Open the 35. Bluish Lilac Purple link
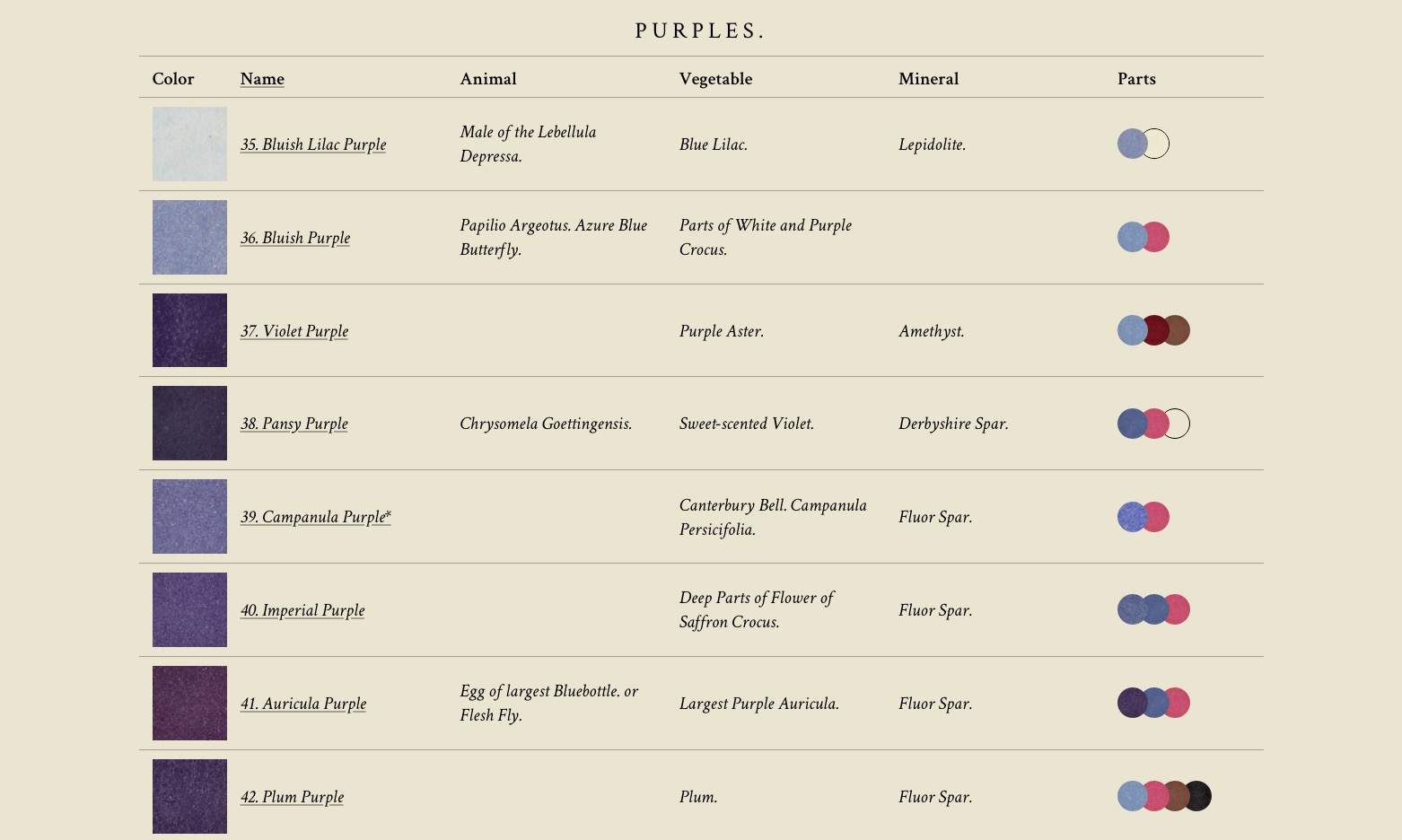 (313, 144)
